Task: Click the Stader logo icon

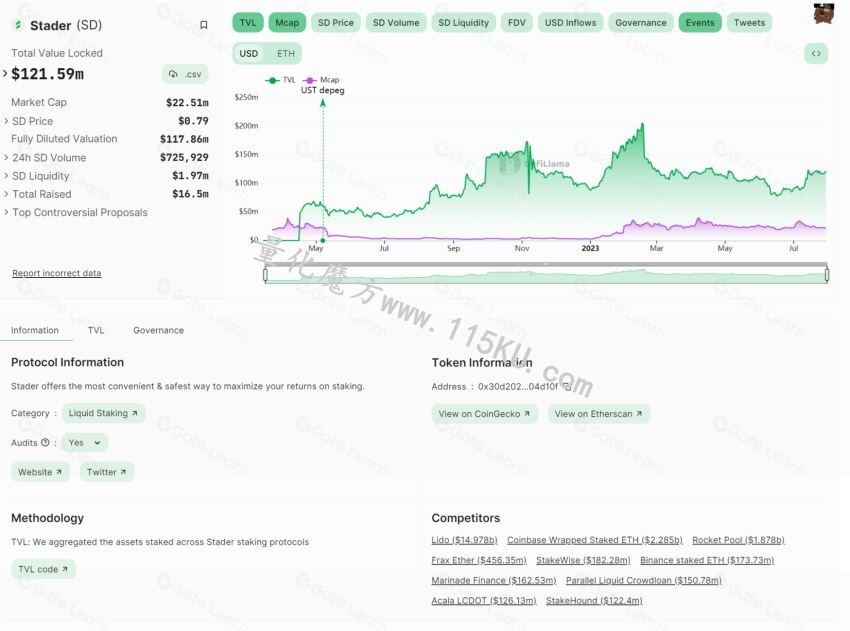Action: click(18, 25)
